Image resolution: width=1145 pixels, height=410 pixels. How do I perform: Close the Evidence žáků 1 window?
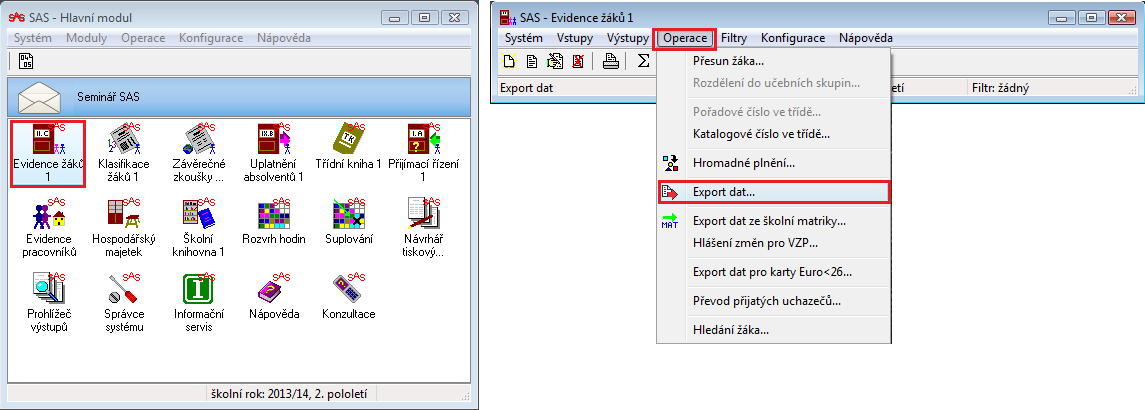pos(1122,17)
